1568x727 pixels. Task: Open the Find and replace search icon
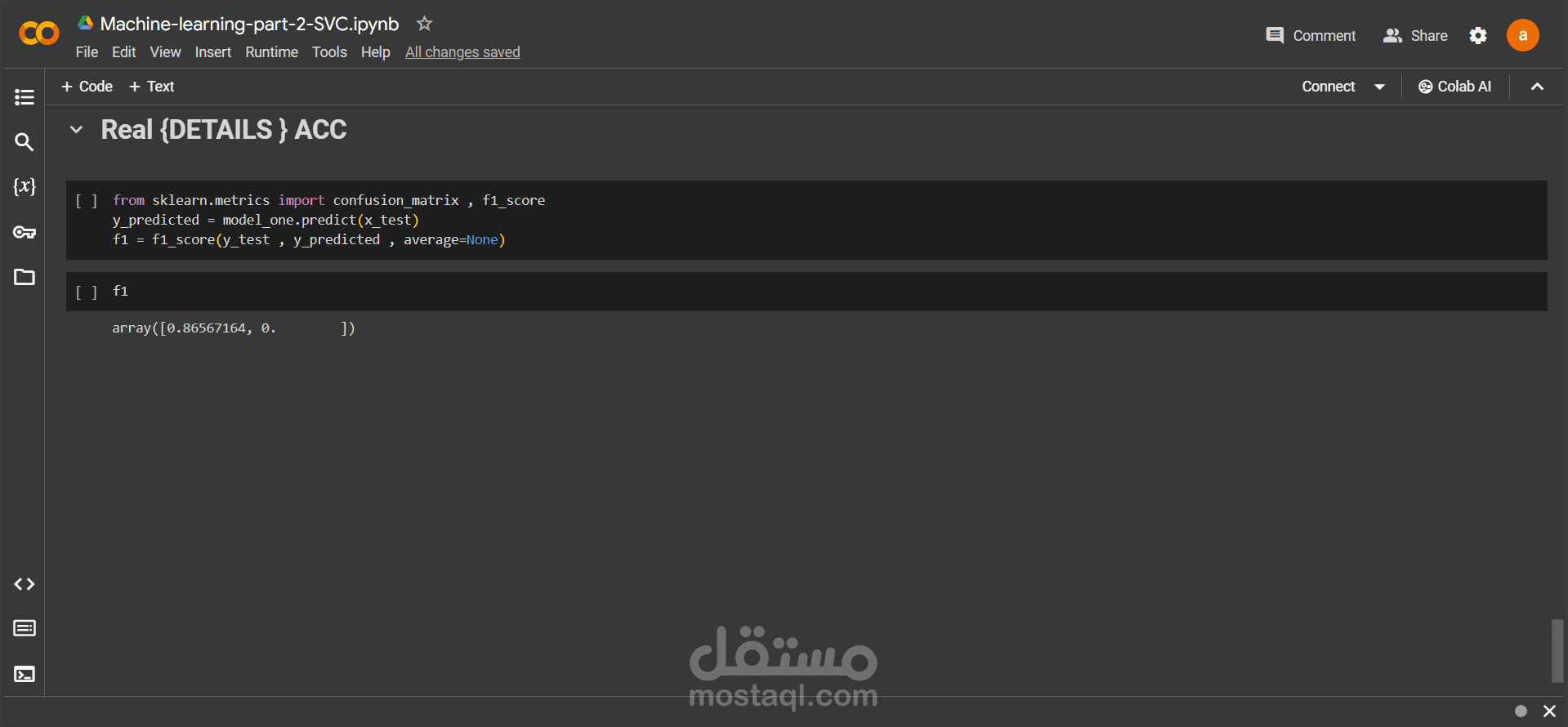pyautogui.click(x=25, y=142)
